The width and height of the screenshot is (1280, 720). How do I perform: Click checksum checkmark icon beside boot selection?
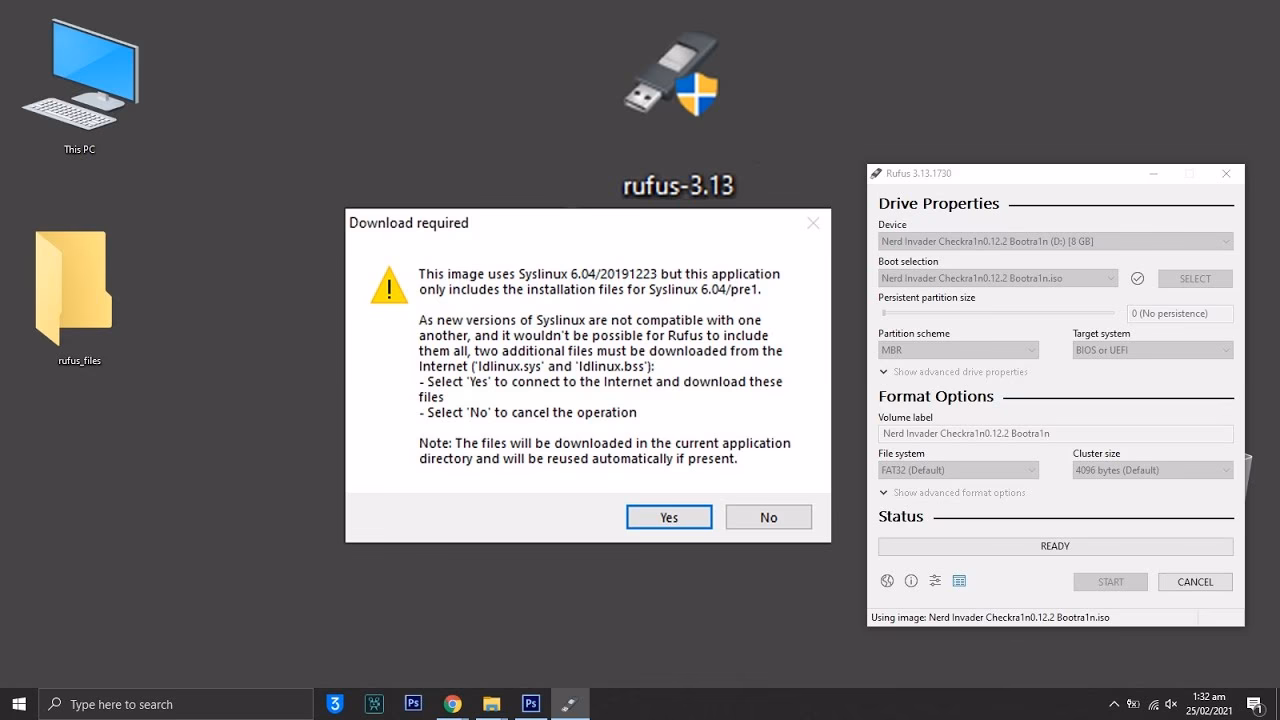(1137, 278)
